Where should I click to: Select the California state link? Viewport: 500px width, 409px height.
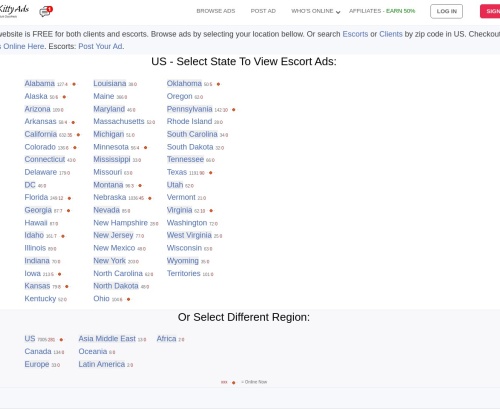[x=41, y=134]
